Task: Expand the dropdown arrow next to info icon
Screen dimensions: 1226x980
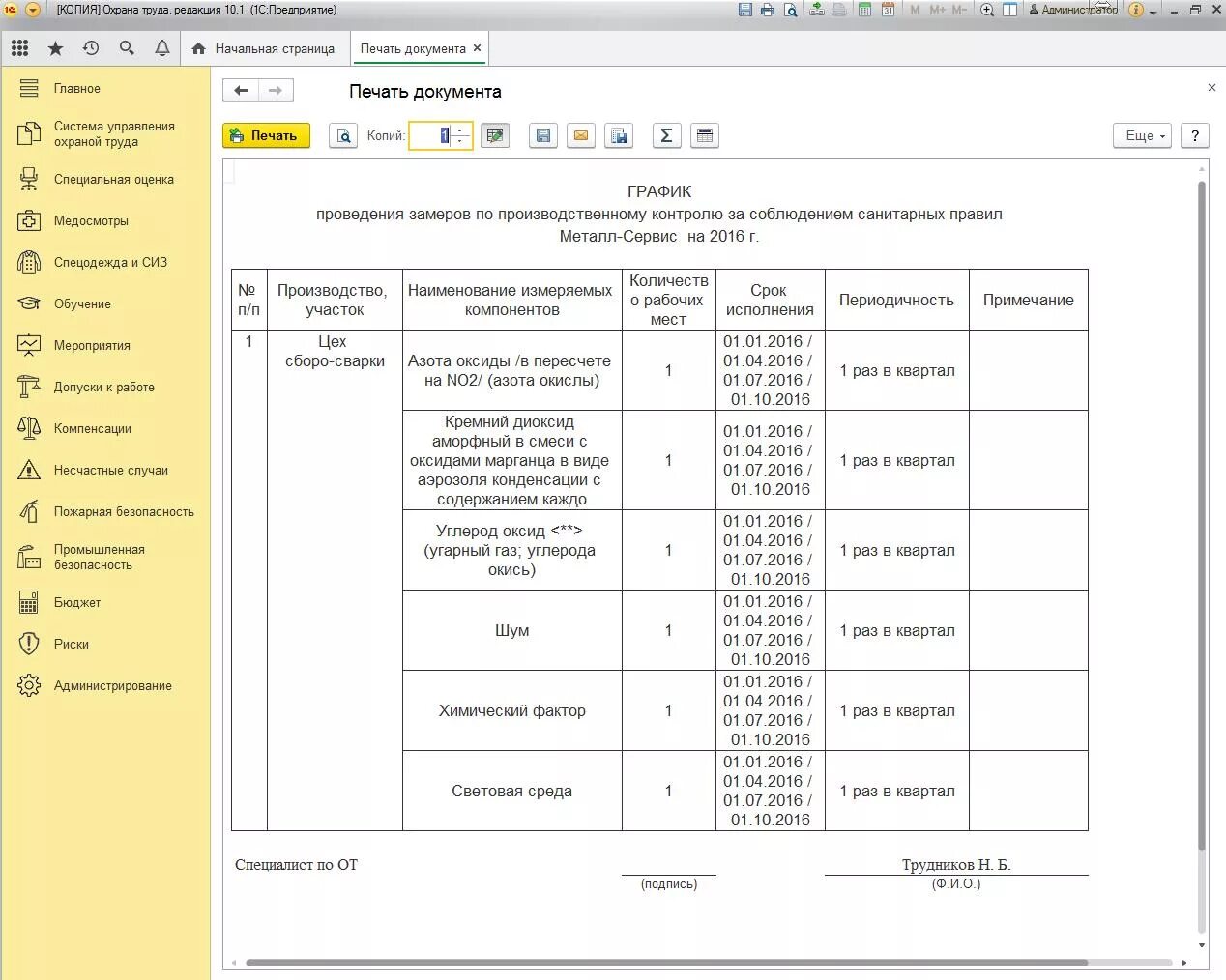Action: 1153,11
